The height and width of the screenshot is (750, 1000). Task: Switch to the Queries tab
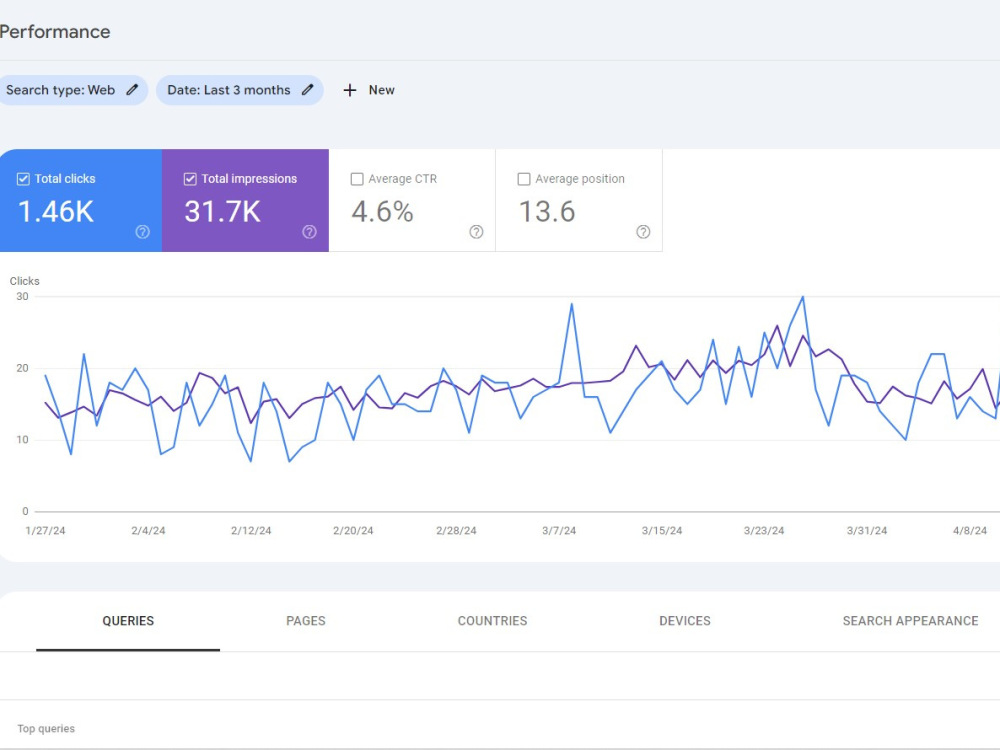(128, 621)
